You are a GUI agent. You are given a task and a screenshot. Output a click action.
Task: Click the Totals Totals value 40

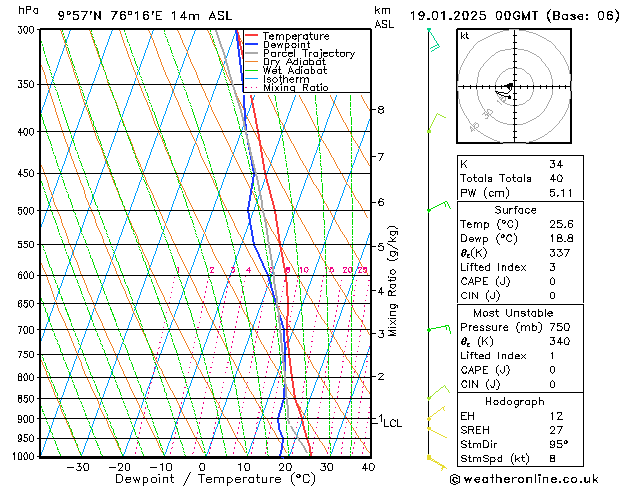[x=556, y=178]
